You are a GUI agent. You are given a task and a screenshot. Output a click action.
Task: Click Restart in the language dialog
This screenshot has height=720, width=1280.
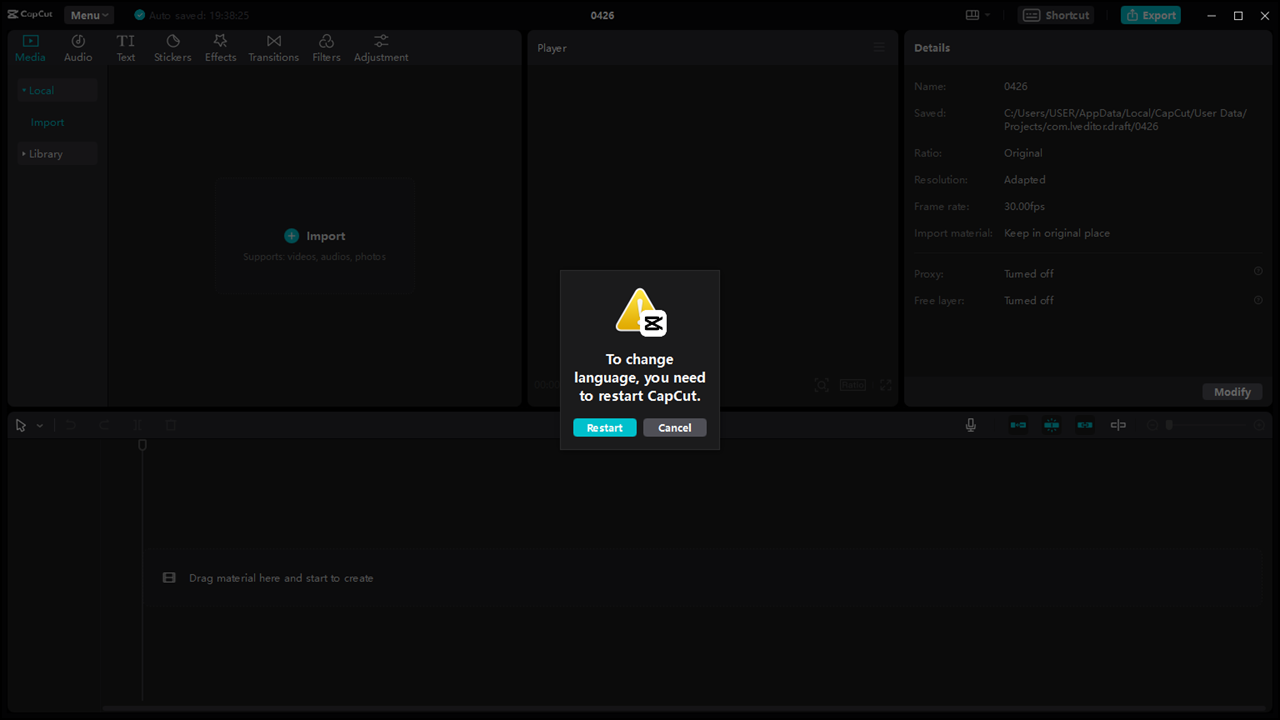click(604, 428)
